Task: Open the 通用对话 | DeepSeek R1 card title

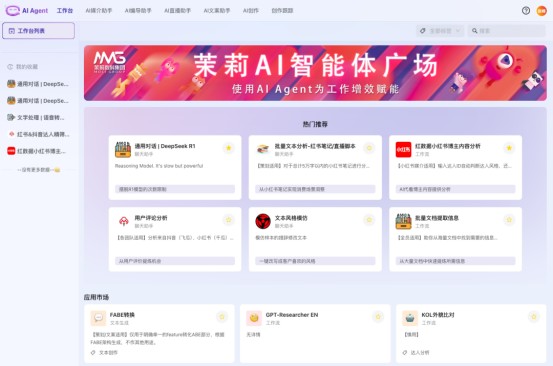Action: pyautogui.click(x=165, y=146)
